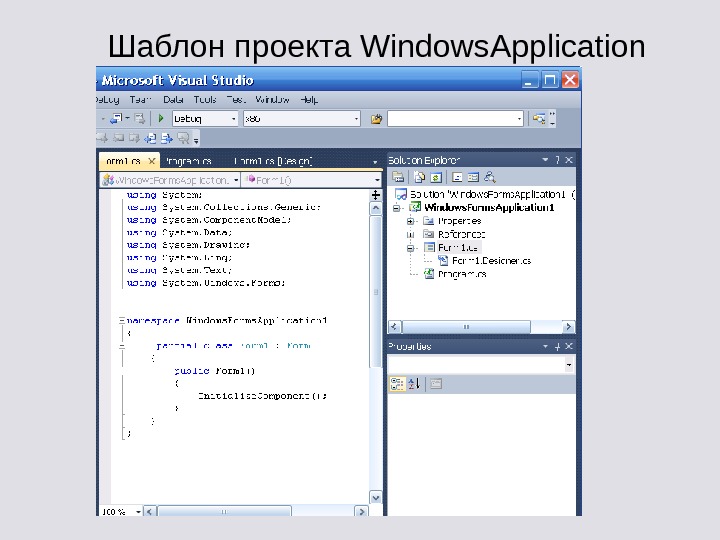Open the Form1() member navigation dropdown

click(x=377, y=180)
